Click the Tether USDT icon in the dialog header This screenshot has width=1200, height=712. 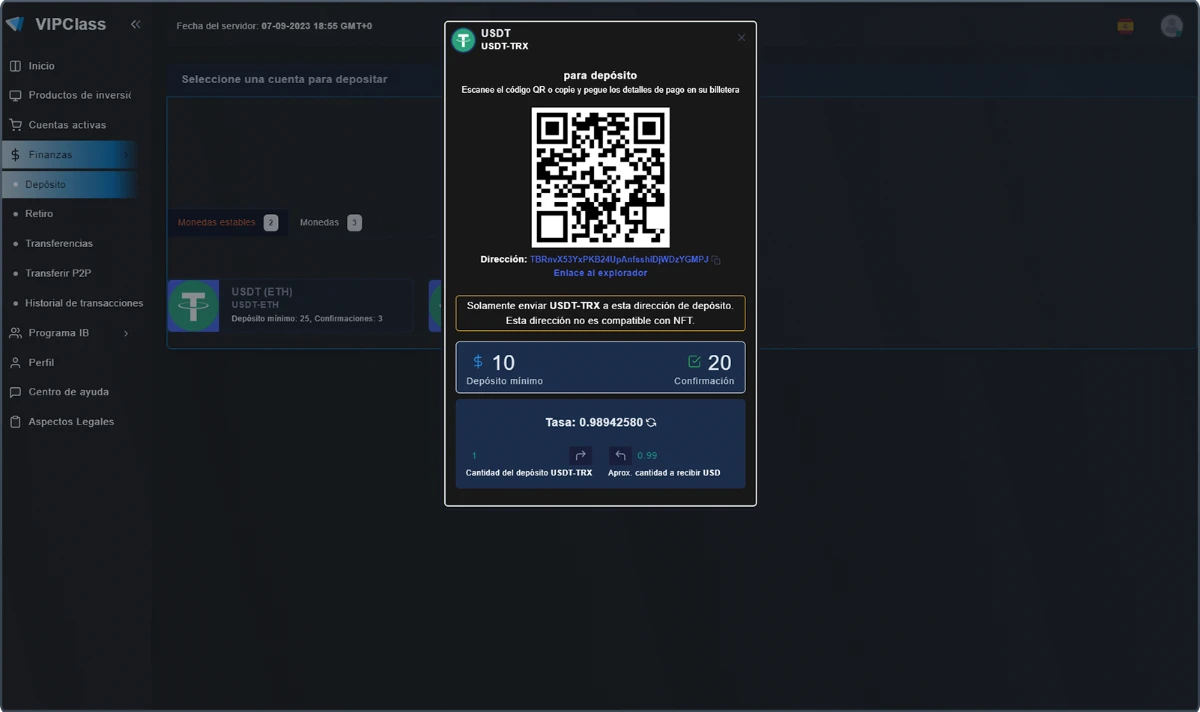coord(463,40)
